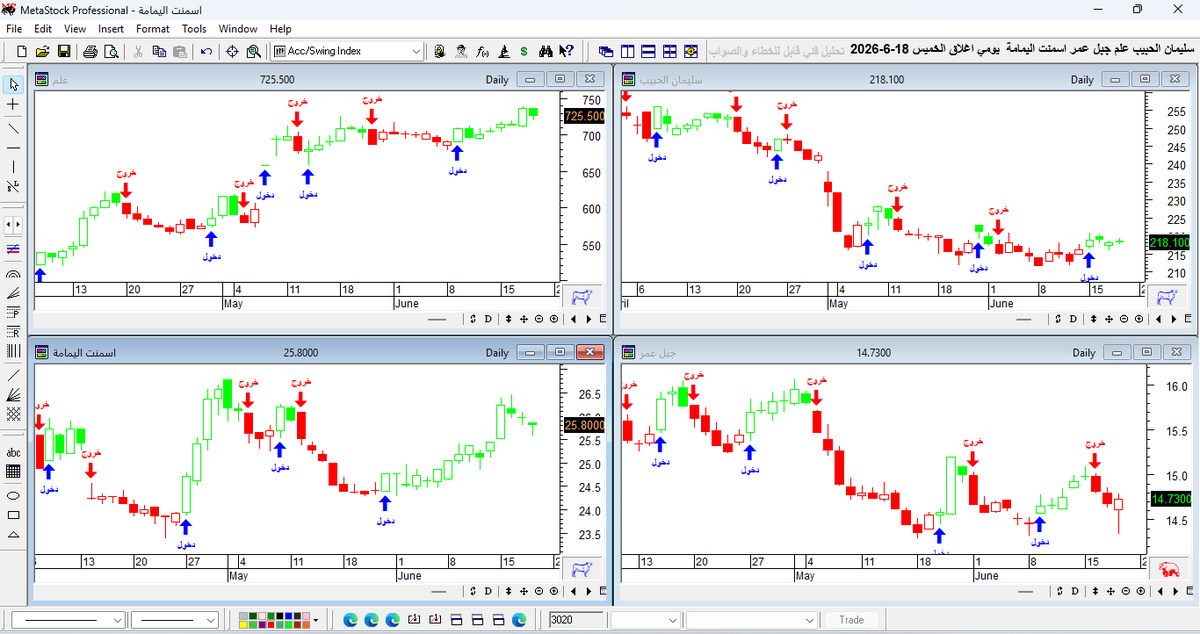Open the wide dropdown left of Trade
The image size is (1200, 634).
point(810,620)
